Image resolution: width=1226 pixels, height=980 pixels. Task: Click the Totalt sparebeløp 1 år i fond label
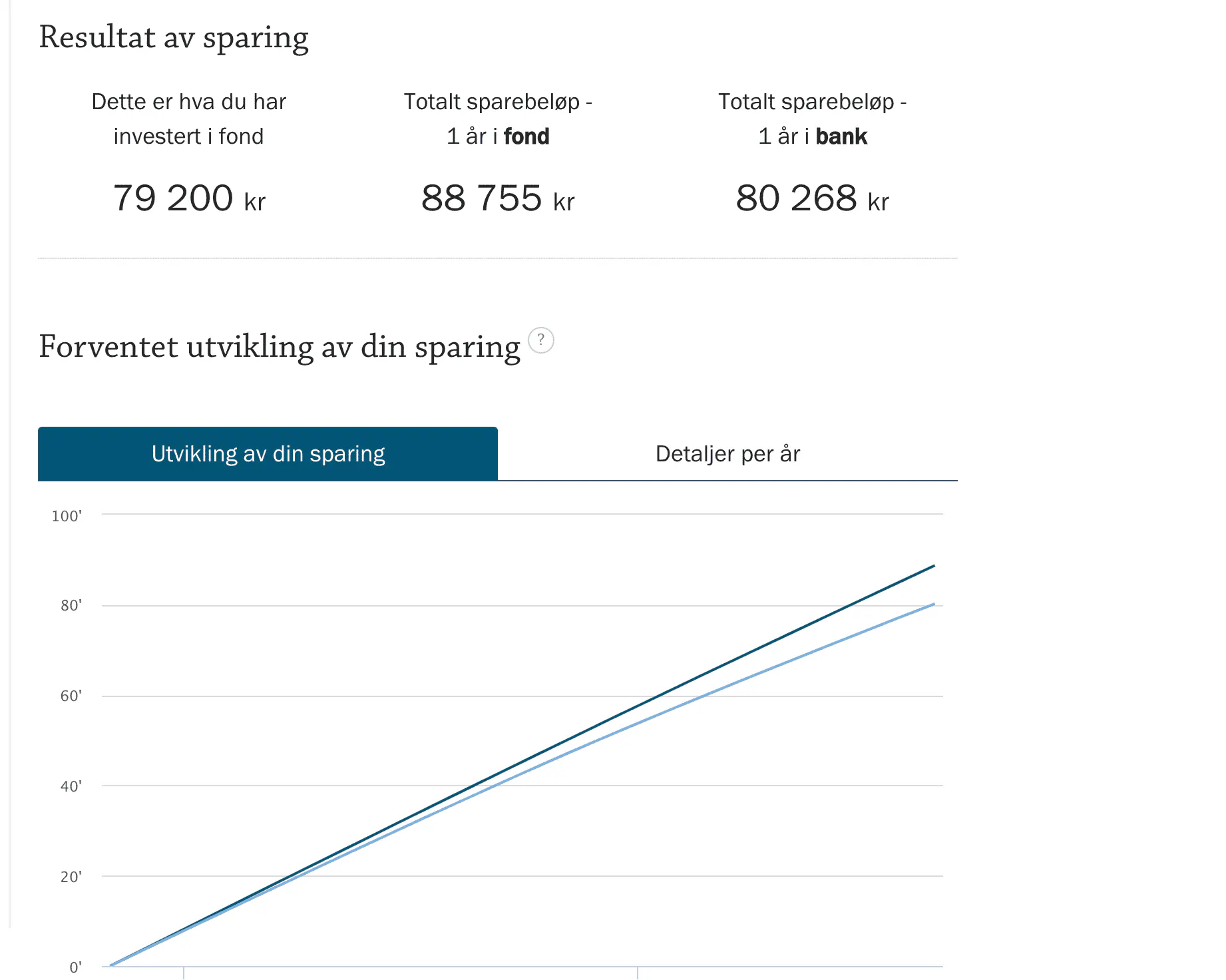498,119
